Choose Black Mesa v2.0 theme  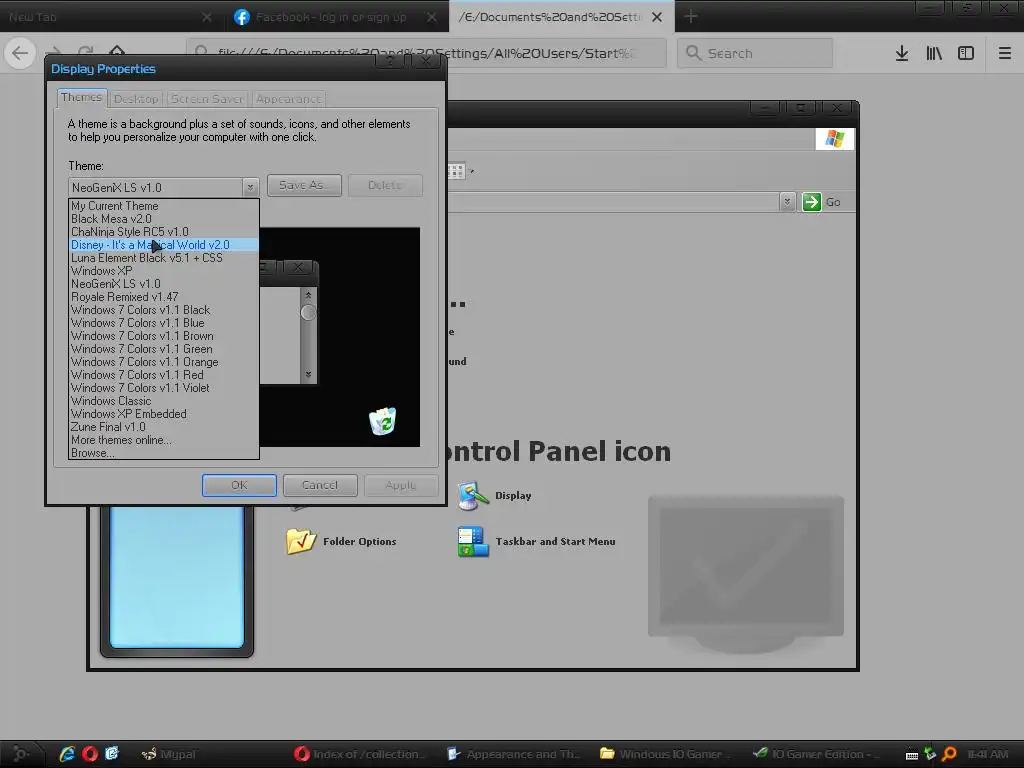[x=164, y=219]
